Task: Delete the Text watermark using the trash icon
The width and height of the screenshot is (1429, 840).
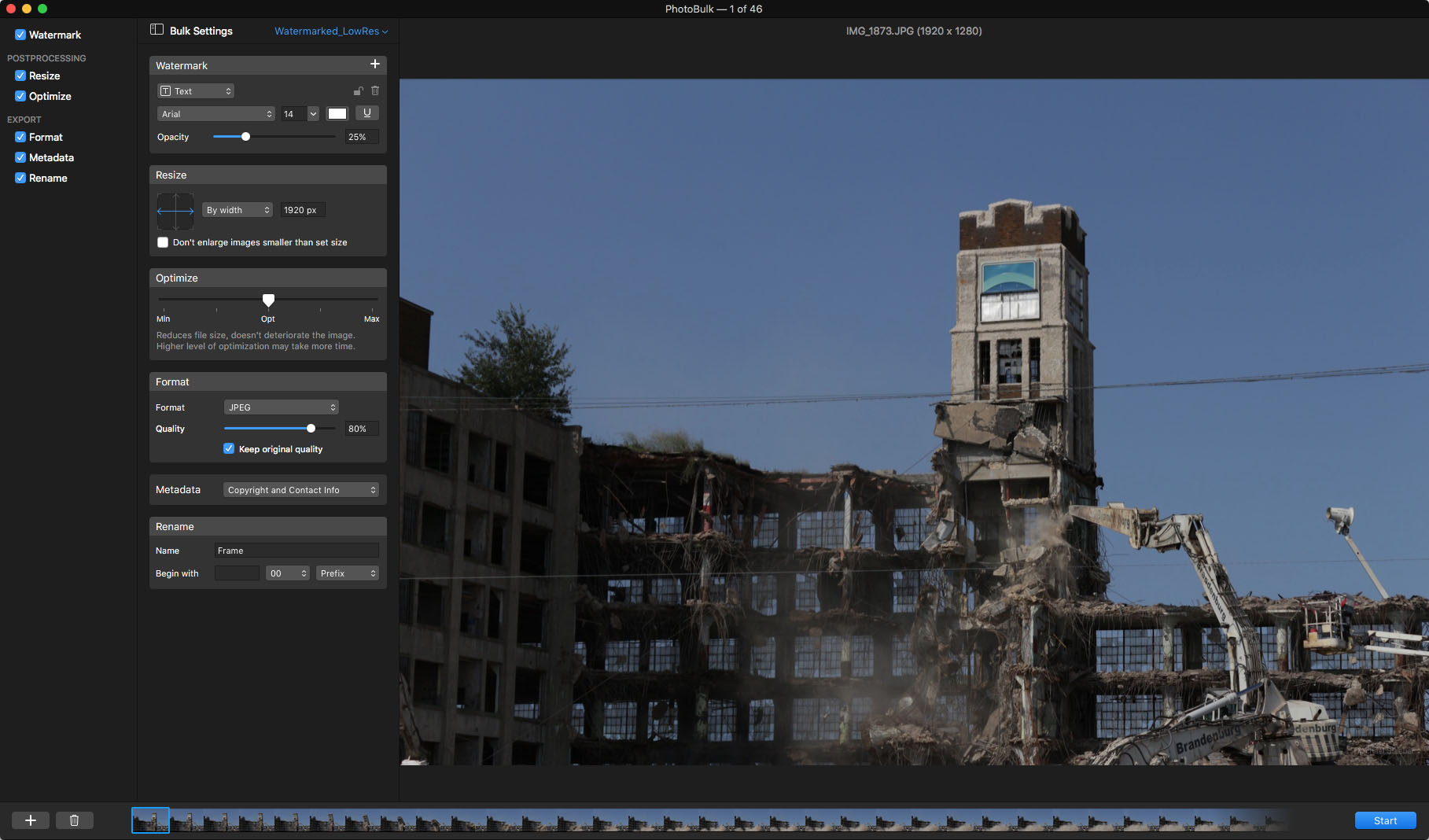Action: (x=375, y=90)
